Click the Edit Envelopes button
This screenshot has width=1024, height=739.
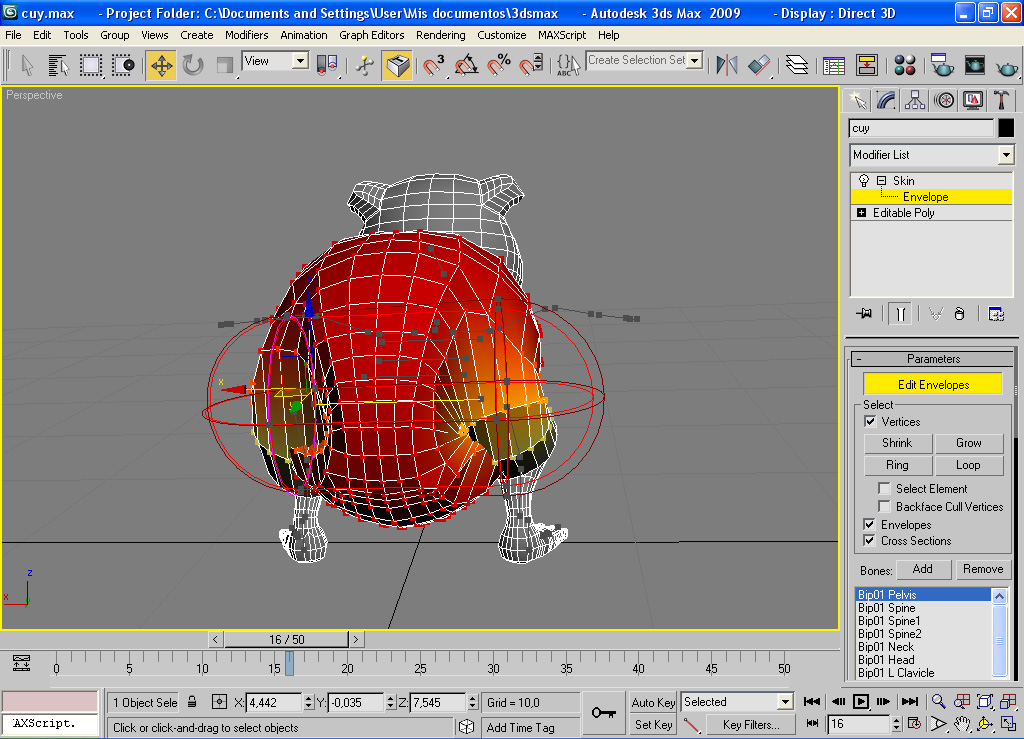click(x=932, y=385)
